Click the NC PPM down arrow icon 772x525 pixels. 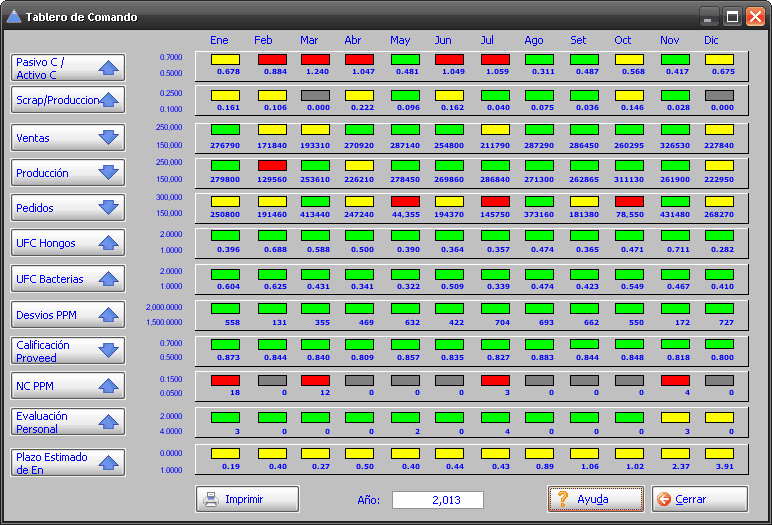pos(108,385)
